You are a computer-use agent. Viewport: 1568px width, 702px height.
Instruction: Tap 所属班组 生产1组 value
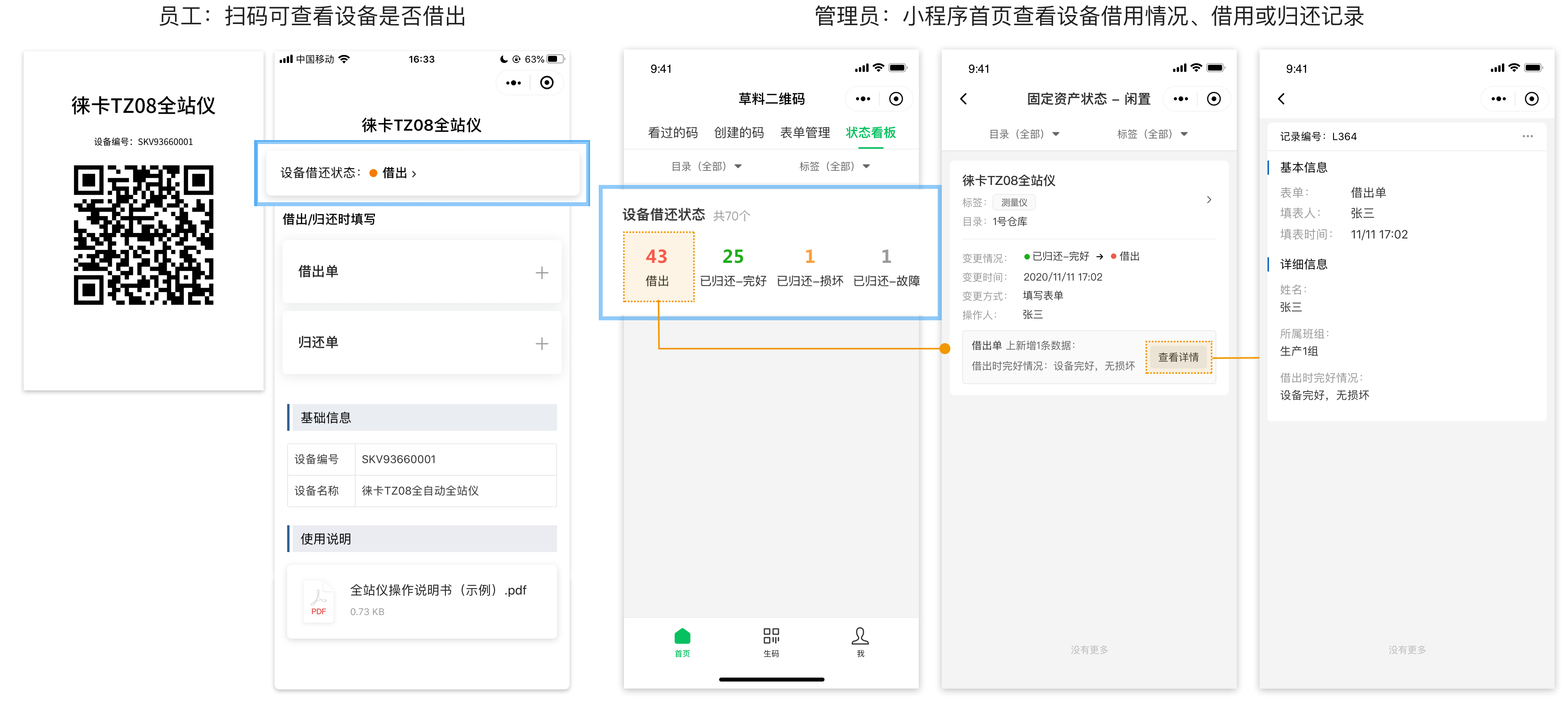pos(1299,351)
